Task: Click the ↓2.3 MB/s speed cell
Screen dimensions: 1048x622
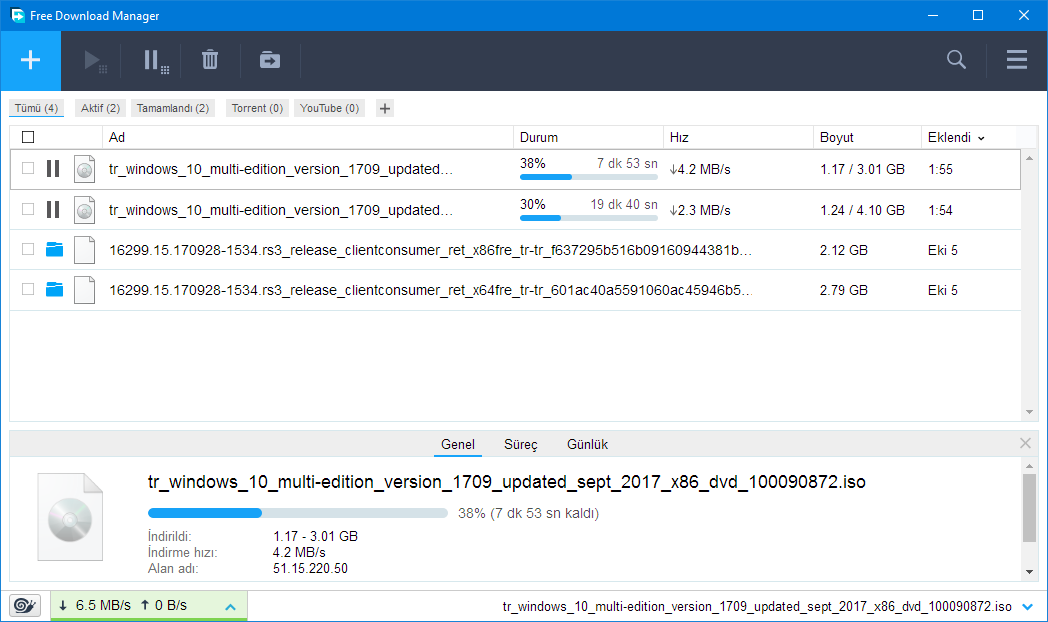Action: tap(700, 210)
